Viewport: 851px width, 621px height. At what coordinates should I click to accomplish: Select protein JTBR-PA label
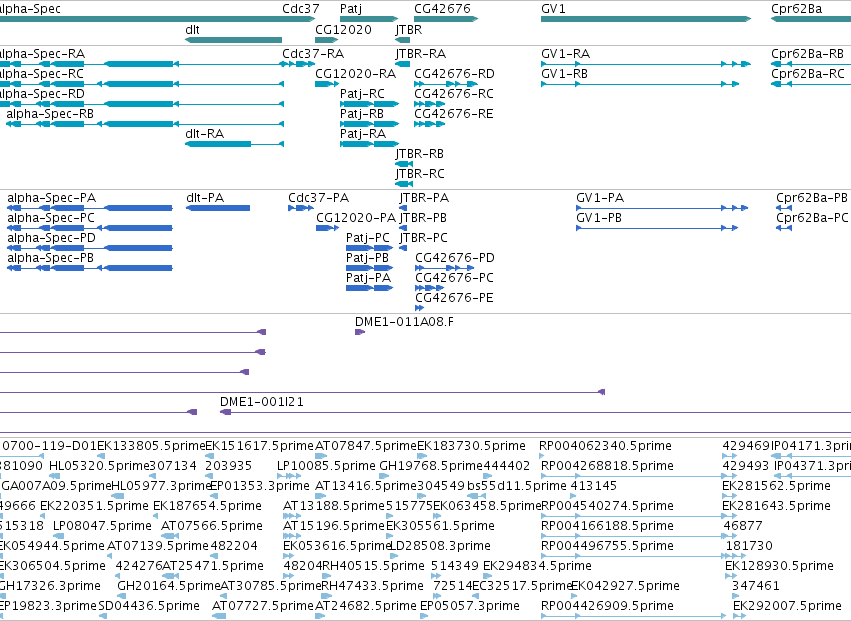(424, 198)
